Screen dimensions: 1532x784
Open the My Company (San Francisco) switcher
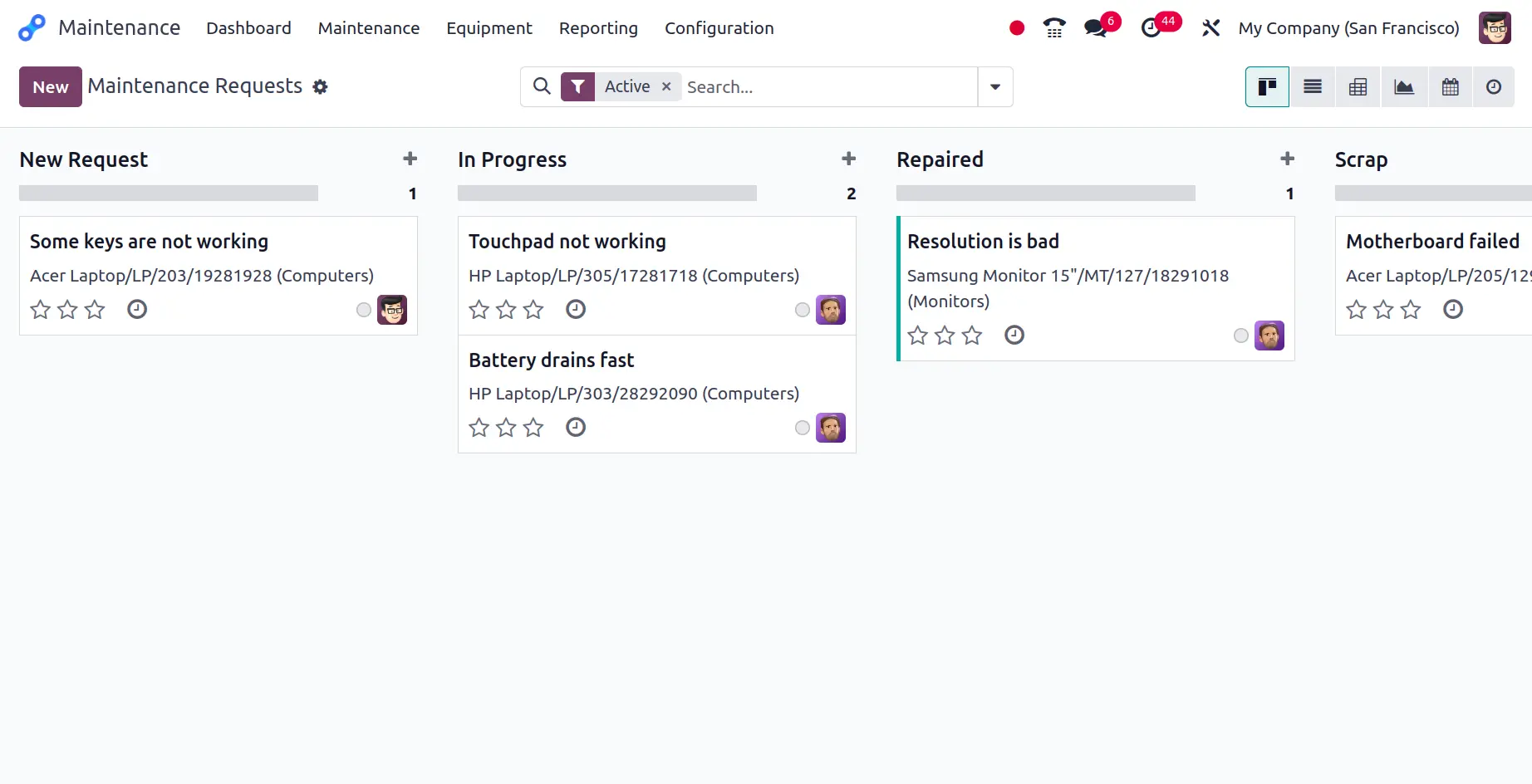coord(1348,28)
